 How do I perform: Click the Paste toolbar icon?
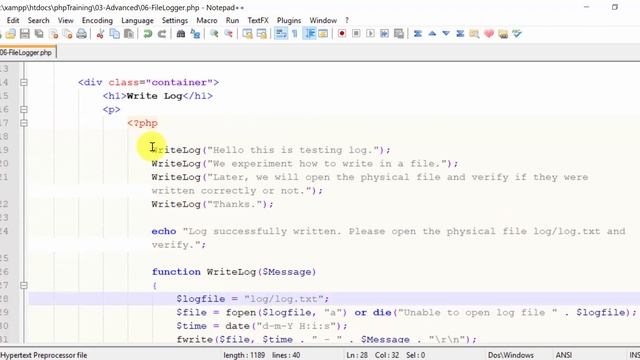[129, 34]
